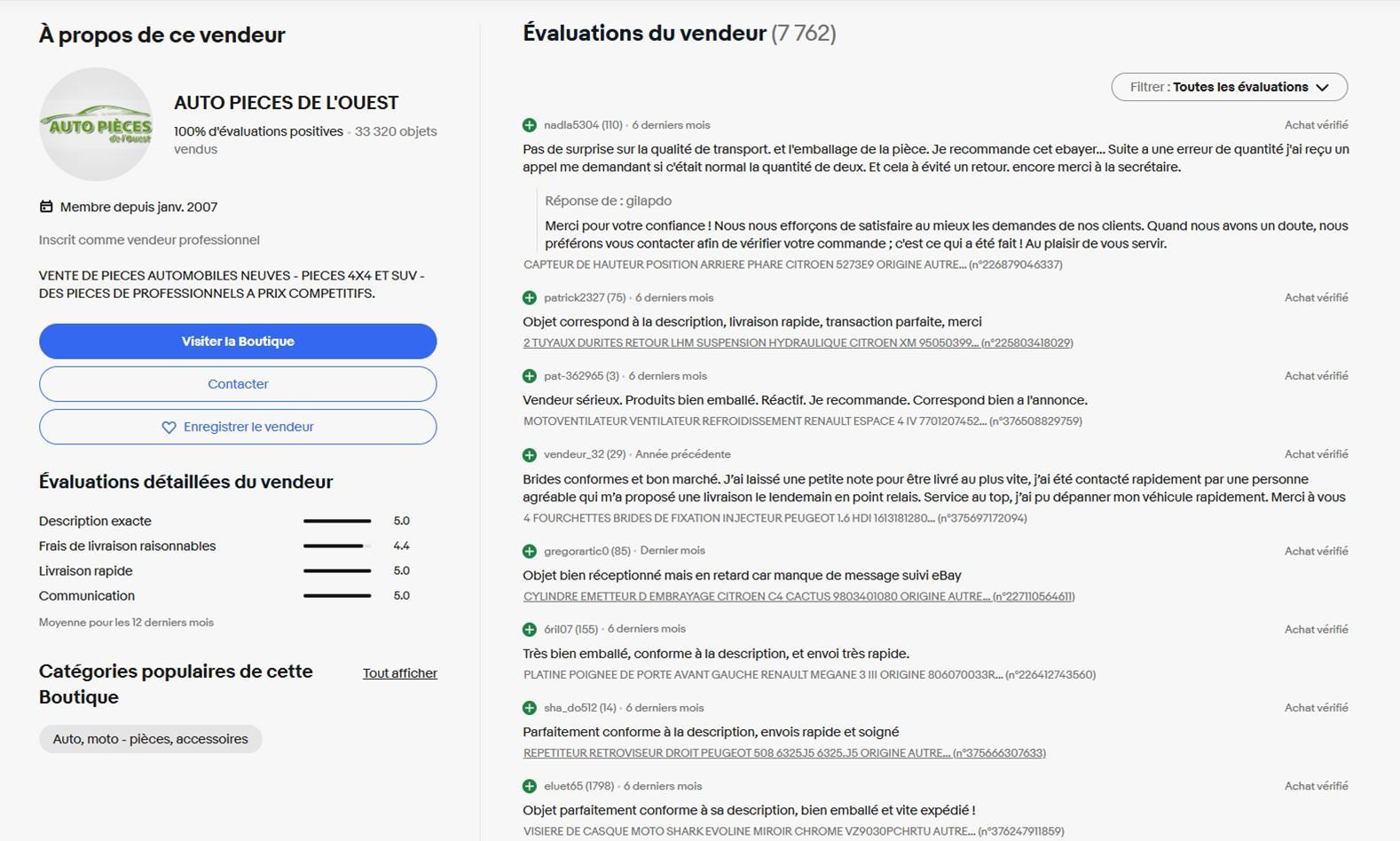Select Auto, moto - pièces, accessoires category chip

coord(150,739)
